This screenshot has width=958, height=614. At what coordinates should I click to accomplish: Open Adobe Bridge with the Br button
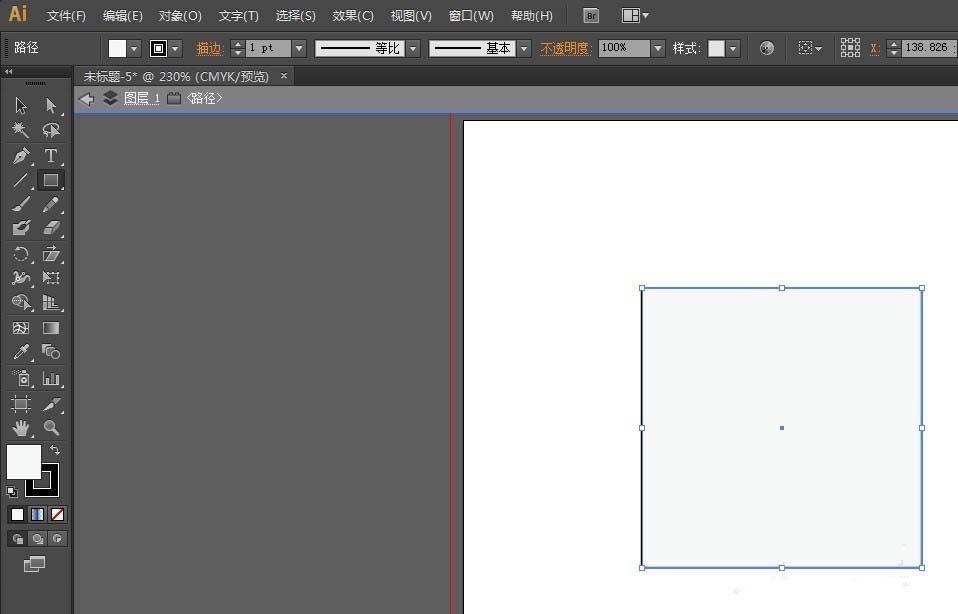coord(591,16)
